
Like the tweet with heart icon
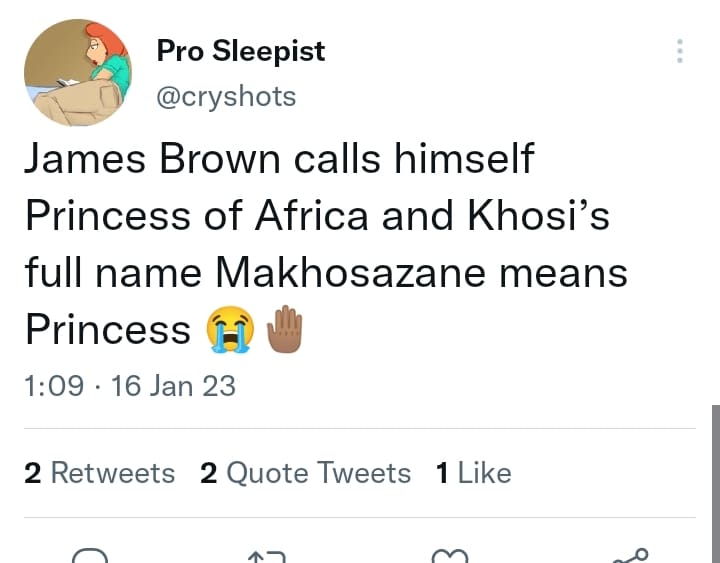click(450, 556)
